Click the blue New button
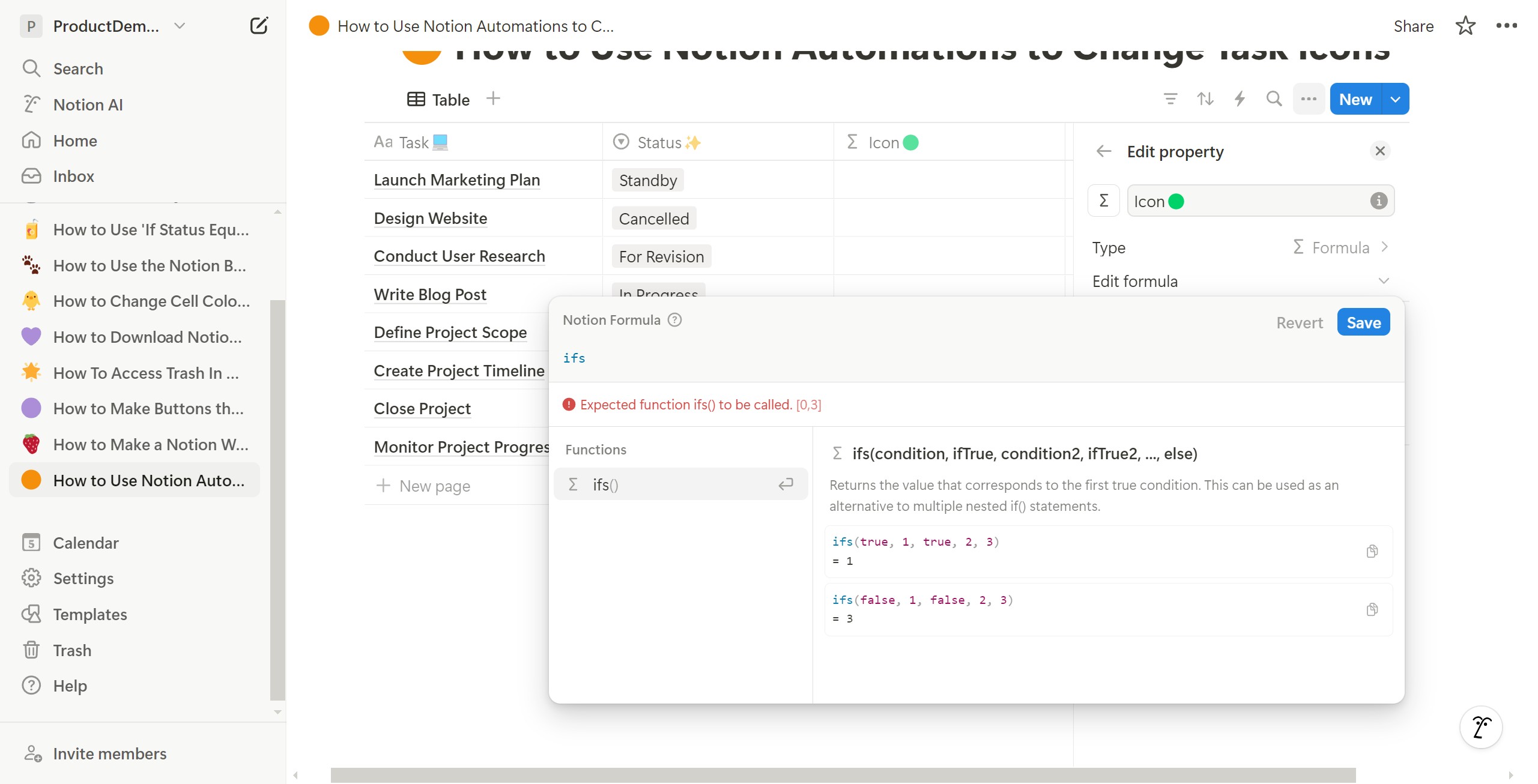Viewport: 1538px width, 784px height. tap(1355, 99)
